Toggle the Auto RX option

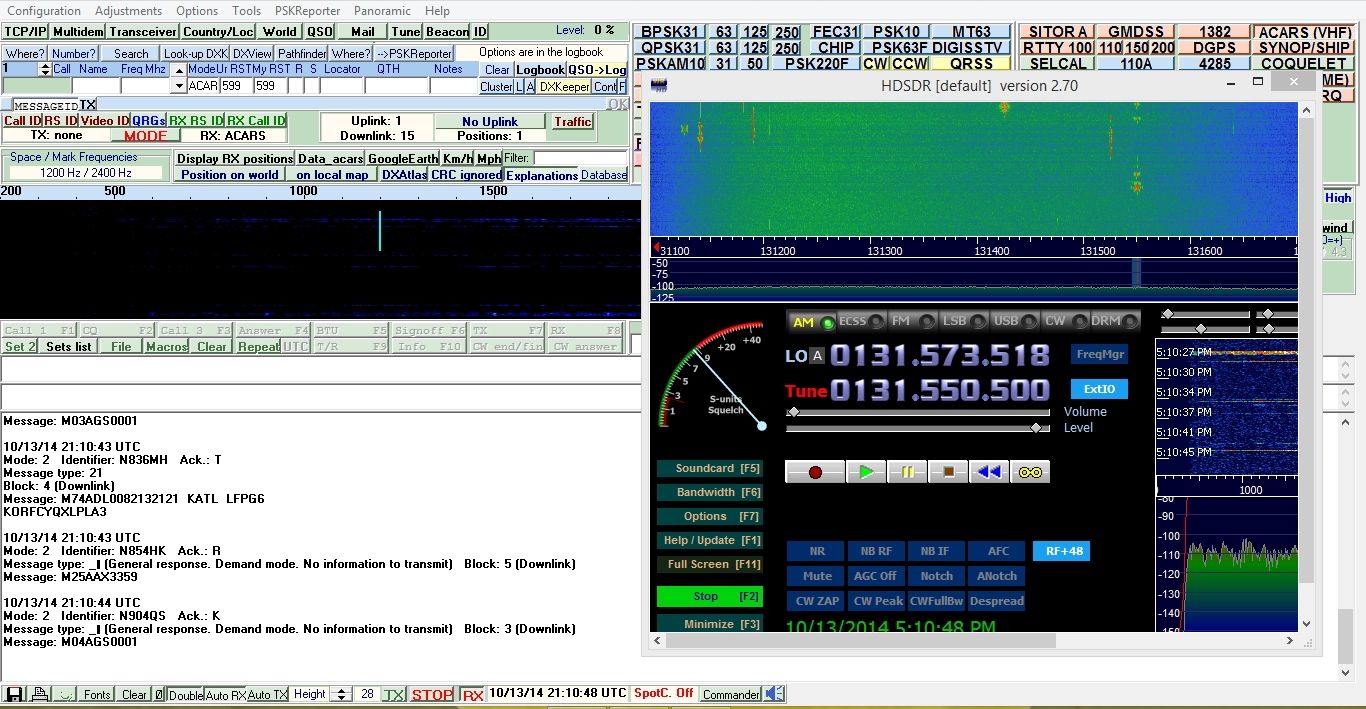click(x=225, y=695)
